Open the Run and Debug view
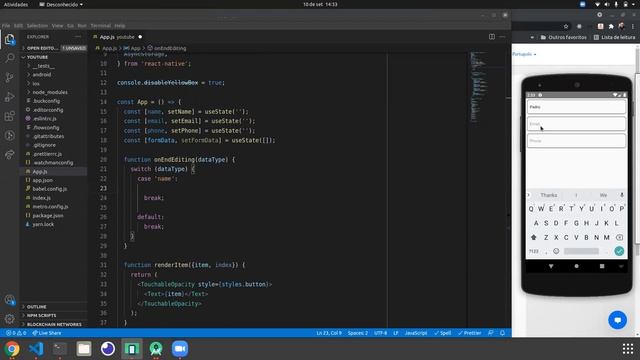Screen dimensions: 640x360 (9, 97)
